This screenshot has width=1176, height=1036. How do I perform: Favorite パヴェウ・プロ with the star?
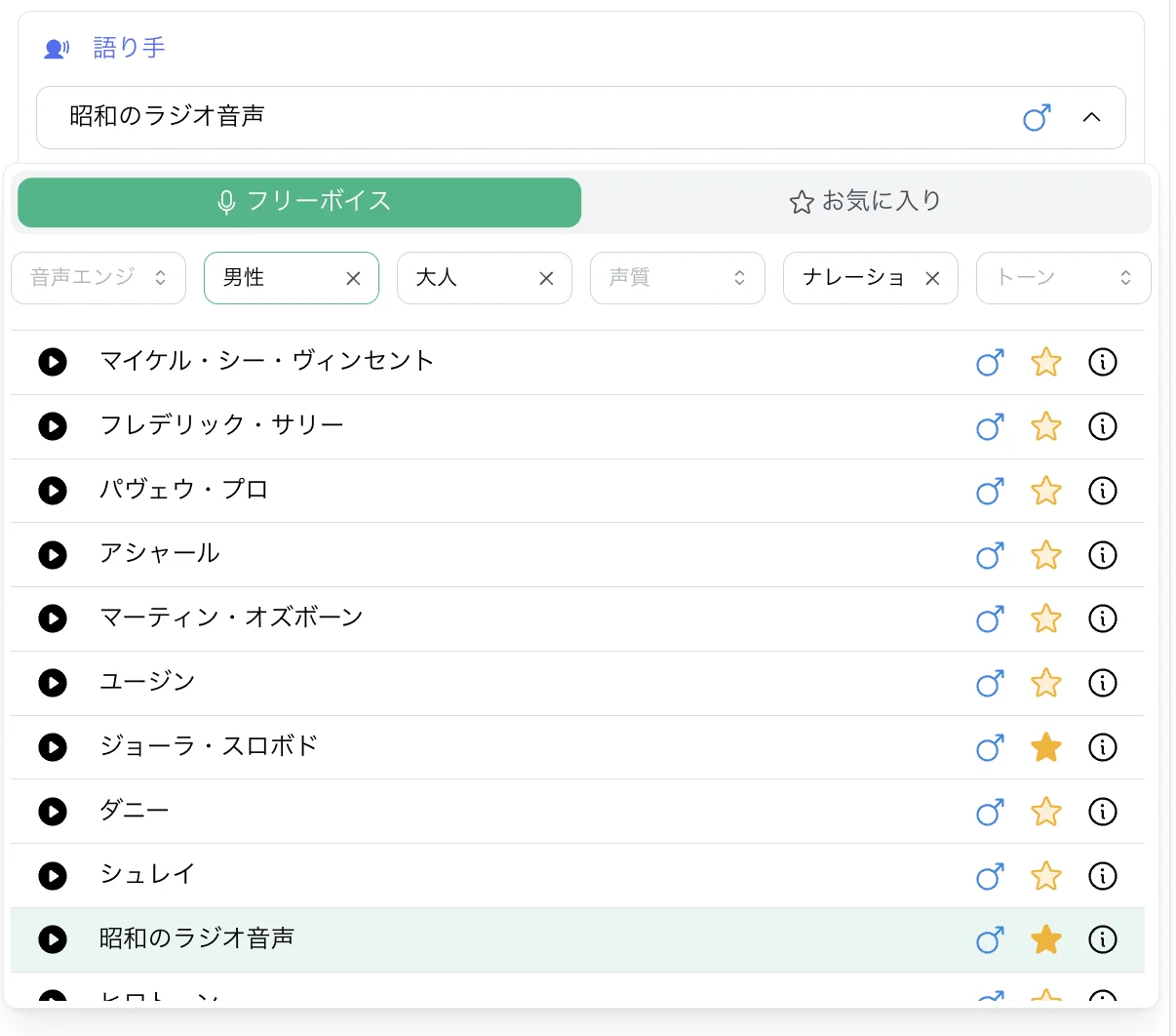1046,491
